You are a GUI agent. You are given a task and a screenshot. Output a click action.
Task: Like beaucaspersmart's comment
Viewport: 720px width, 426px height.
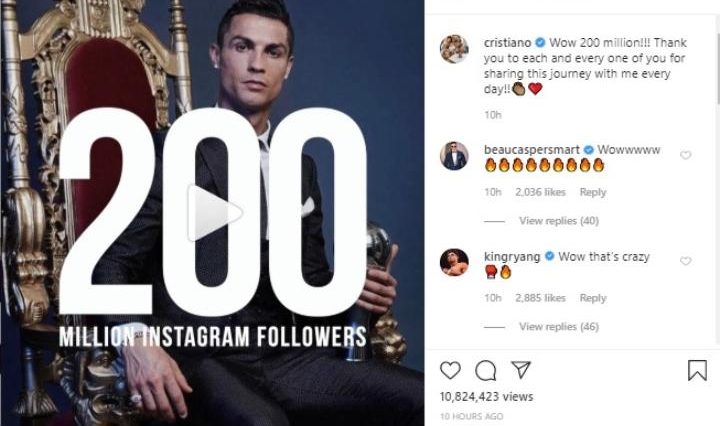pos(686,156)
